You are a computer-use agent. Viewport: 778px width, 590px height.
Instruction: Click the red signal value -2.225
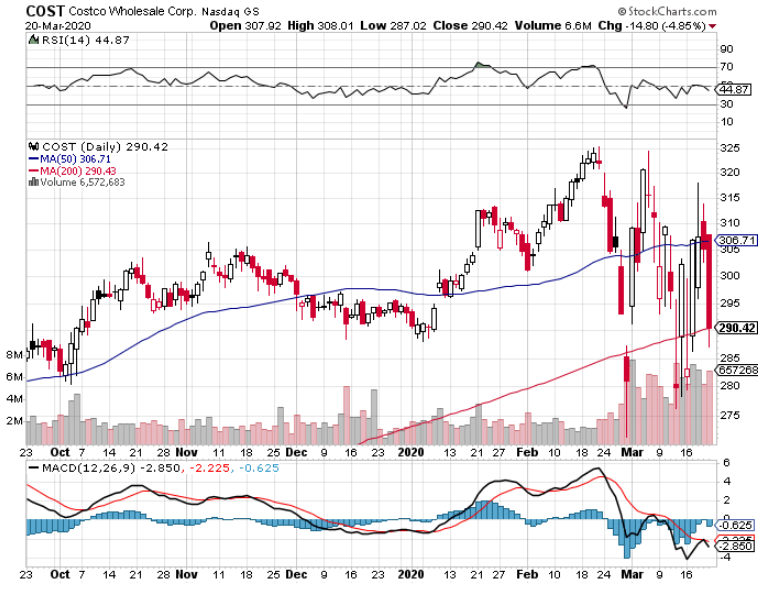(210, 468)
